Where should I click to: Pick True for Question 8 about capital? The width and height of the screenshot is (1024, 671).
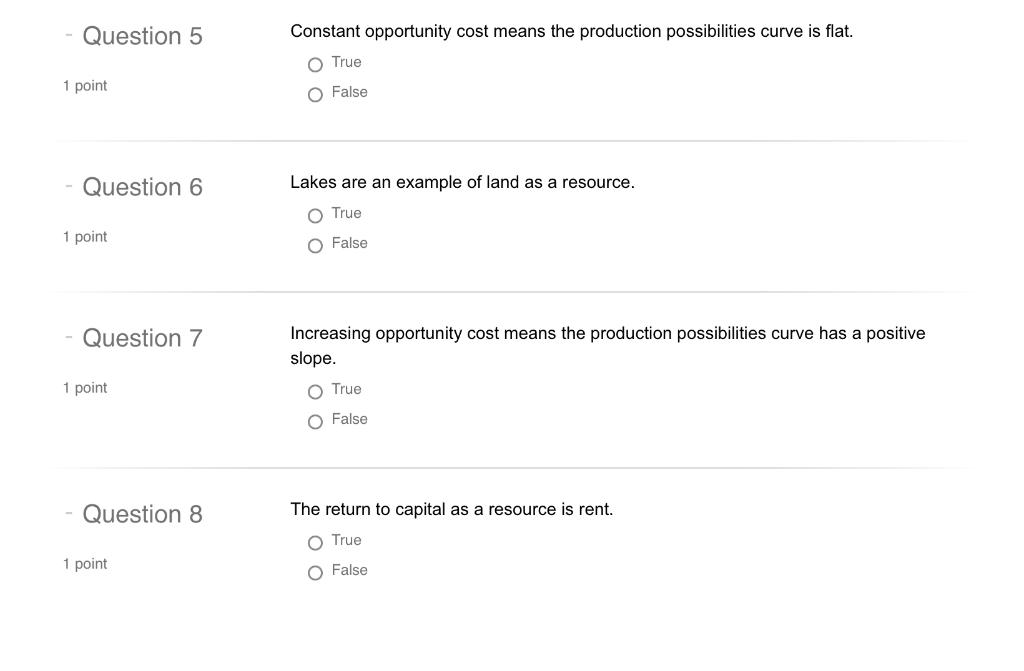[315, 542]
